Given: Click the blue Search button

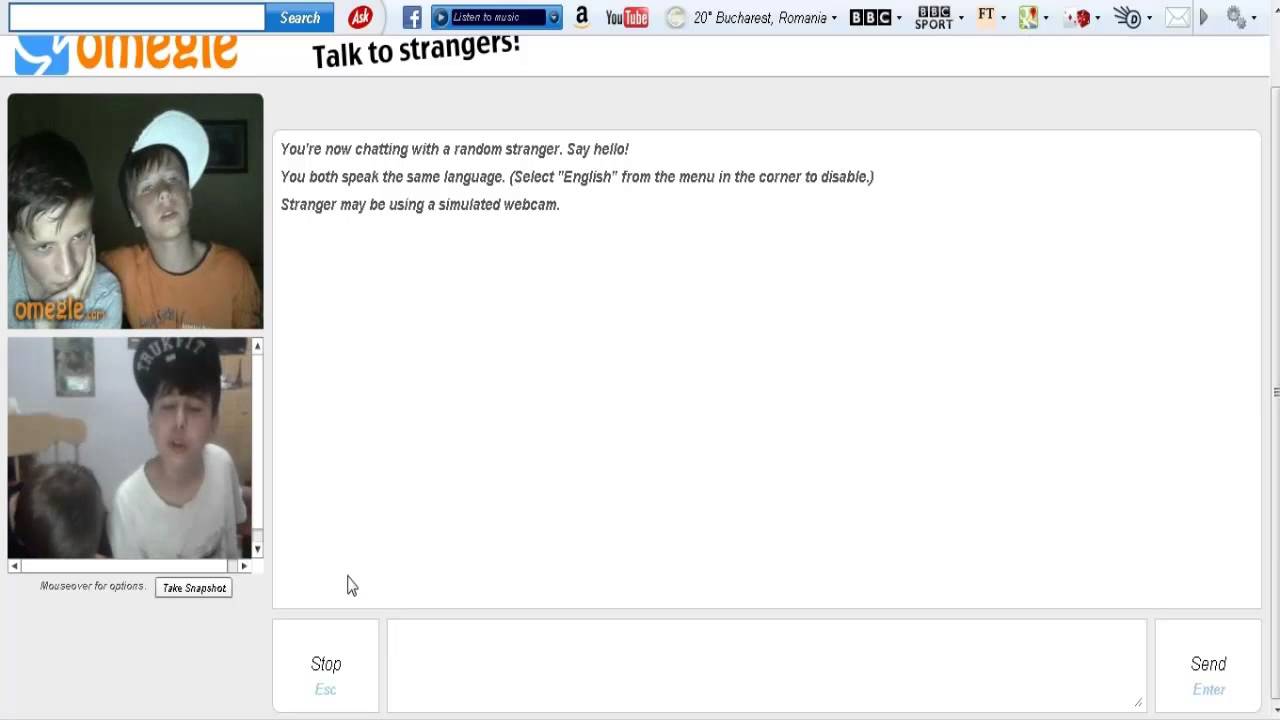Looking at the screenshot, I should [300, 17].
